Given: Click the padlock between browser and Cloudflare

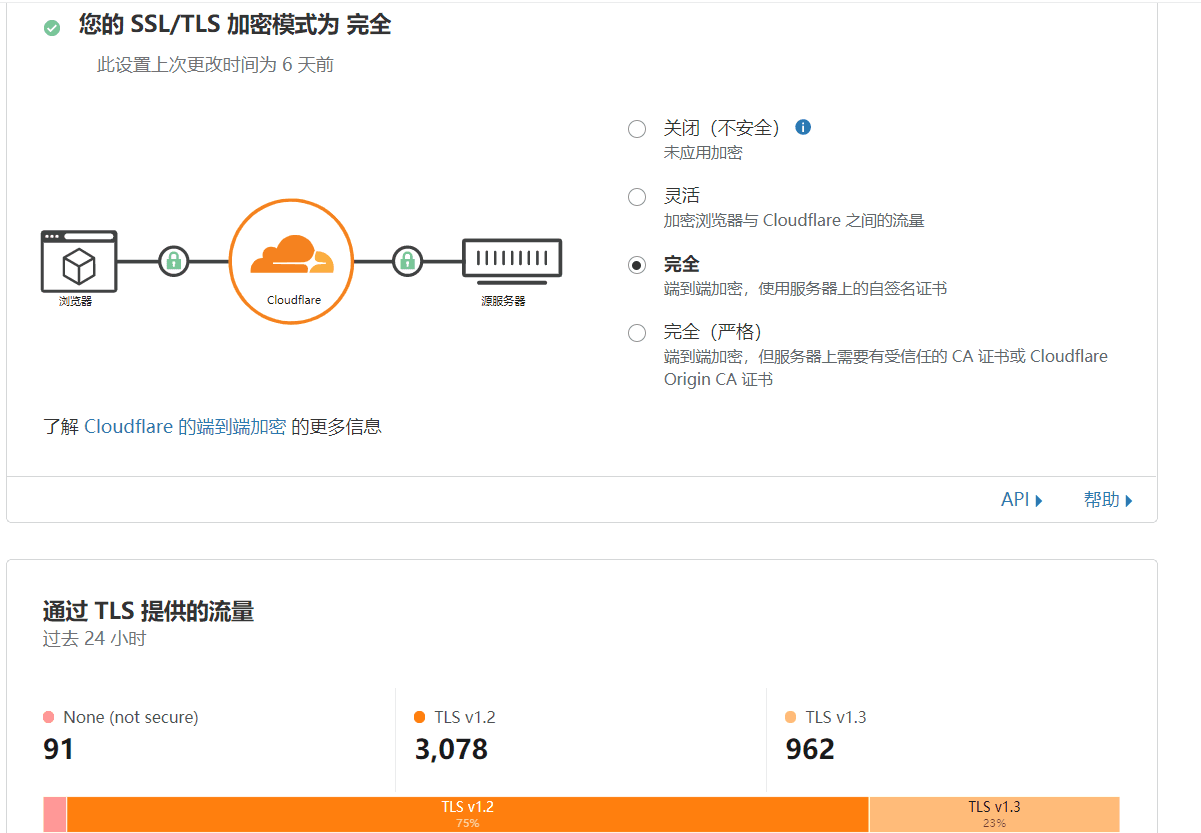Looking at the screenshot, I should pyautogui.click(x=174, y=262).
